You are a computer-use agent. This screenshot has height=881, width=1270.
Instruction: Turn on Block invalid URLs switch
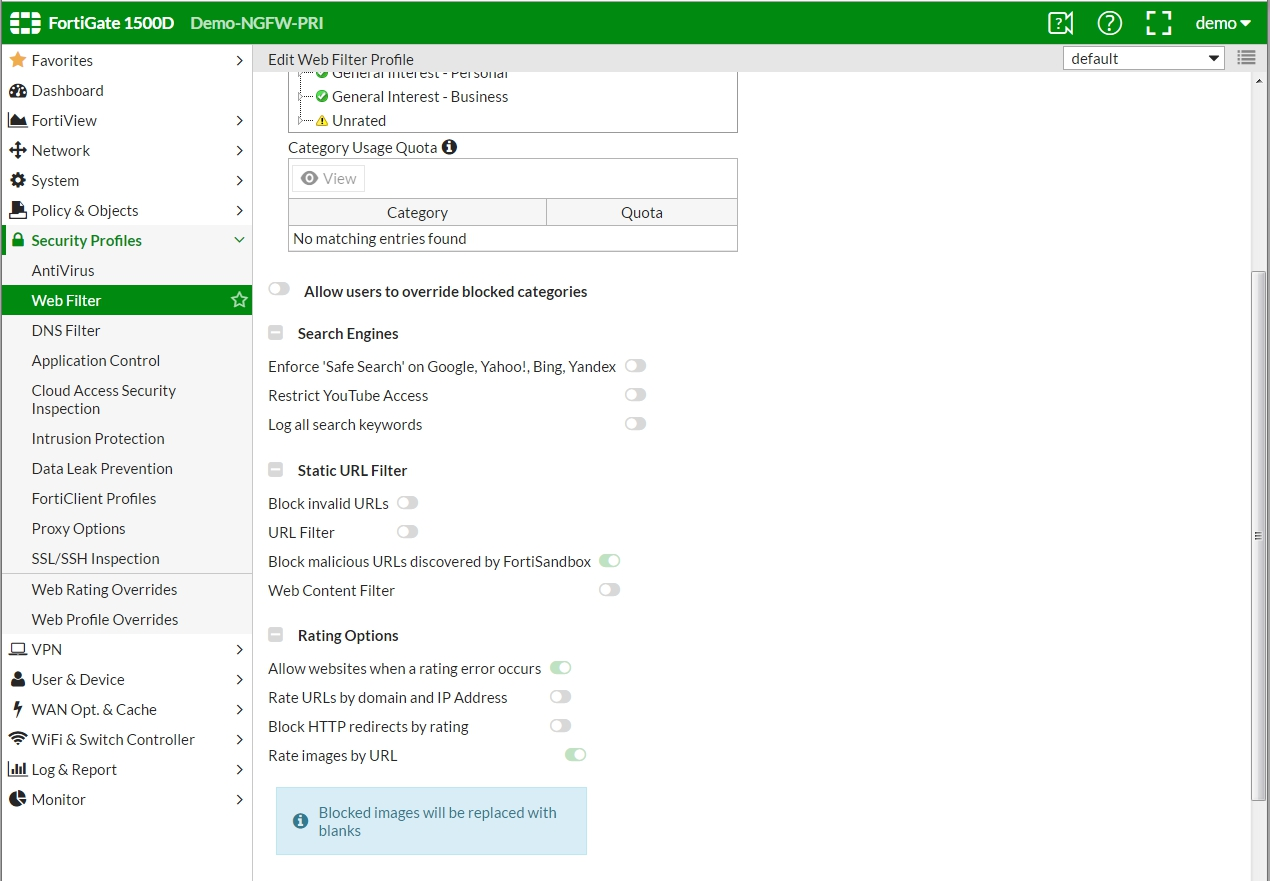pyautogui.click(x=407, y=503)
